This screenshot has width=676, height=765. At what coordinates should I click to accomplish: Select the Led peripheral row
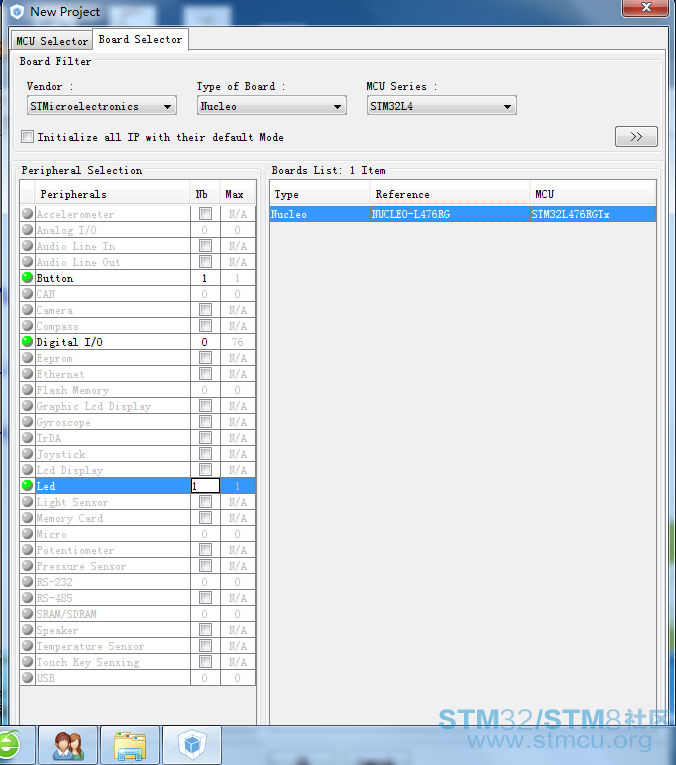click(138, 486)
